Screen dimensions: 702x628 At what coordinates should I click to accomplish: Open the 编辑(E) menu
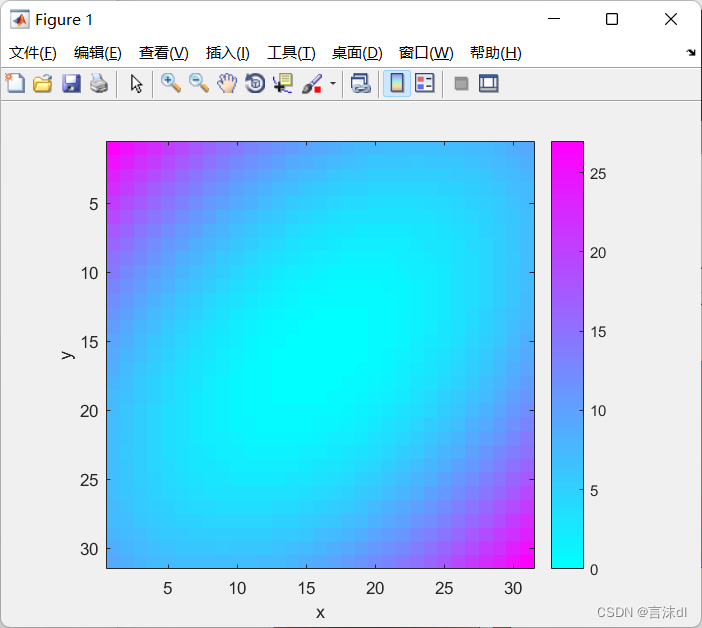pos(98,53)
